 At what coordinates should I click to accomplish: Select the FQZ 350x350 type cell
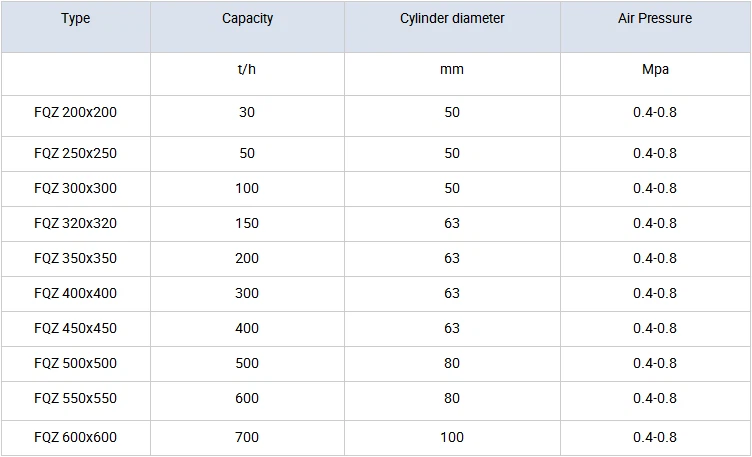click(75, 258)
